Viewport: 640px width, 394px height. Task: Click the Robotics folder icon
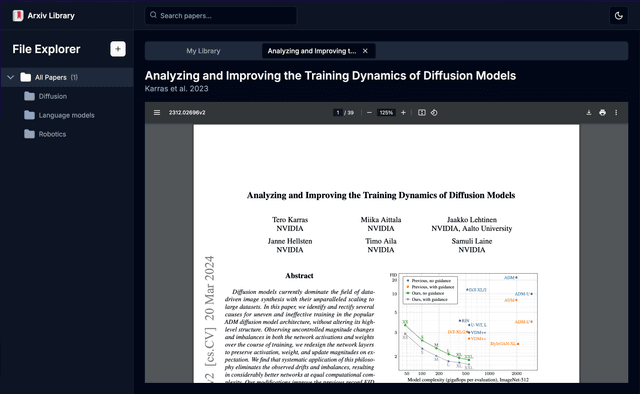29,134
